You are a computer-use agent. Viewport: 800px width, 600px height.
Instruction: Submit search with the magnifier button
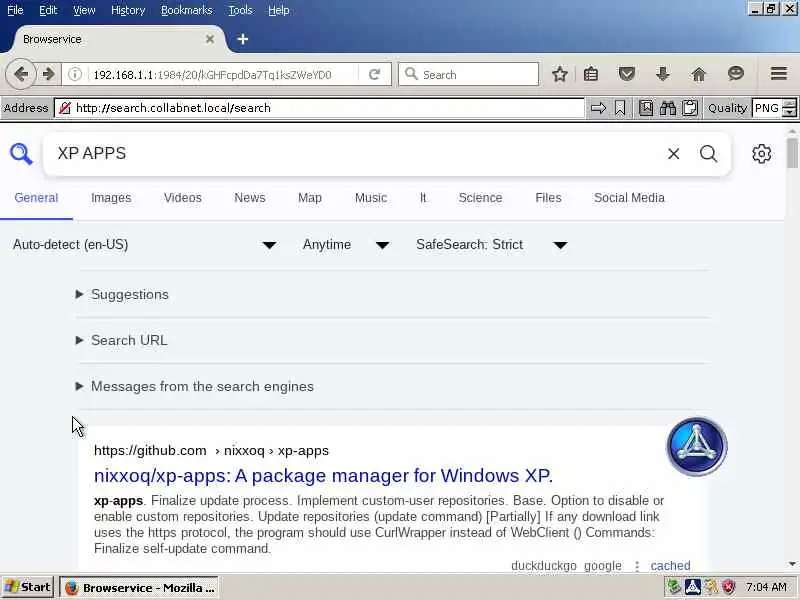pyautogui.click(x=708, y=154)
